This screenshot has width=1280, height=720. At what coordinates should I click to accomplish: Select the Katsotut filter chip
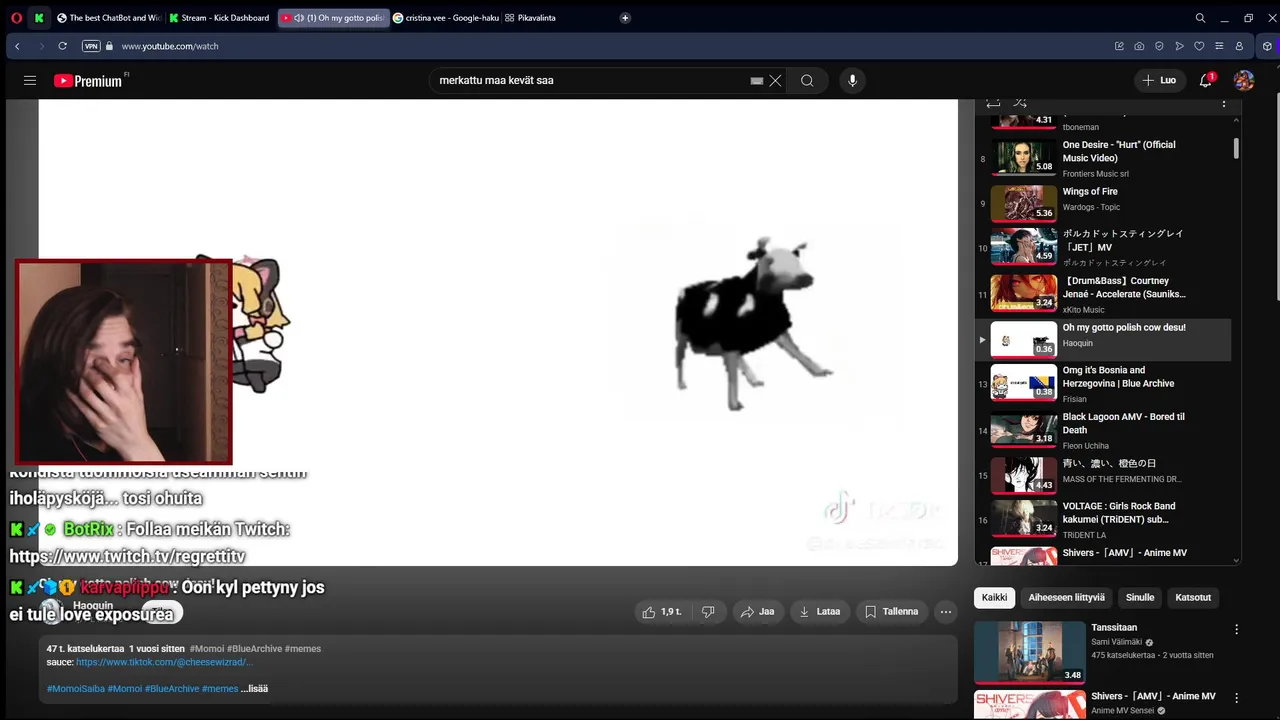coord(1193,598)
